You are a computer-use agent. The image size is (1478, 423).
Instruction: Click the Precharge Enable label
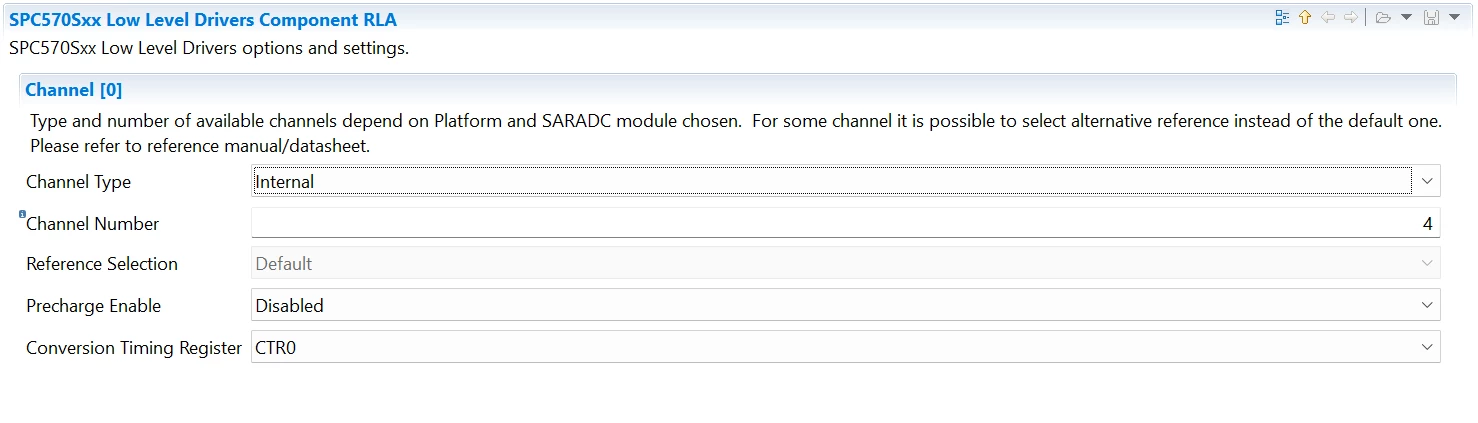[x=93, y=306]
